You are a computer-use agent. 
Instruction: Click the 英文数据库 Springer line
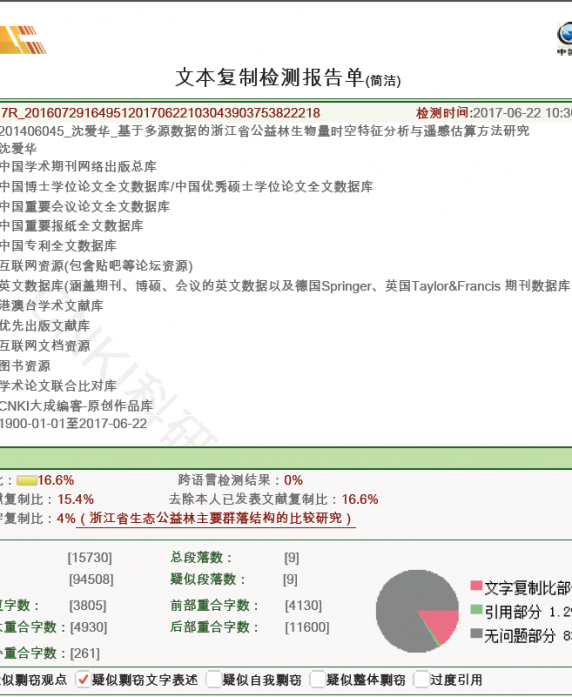click(x=285, y=286)
